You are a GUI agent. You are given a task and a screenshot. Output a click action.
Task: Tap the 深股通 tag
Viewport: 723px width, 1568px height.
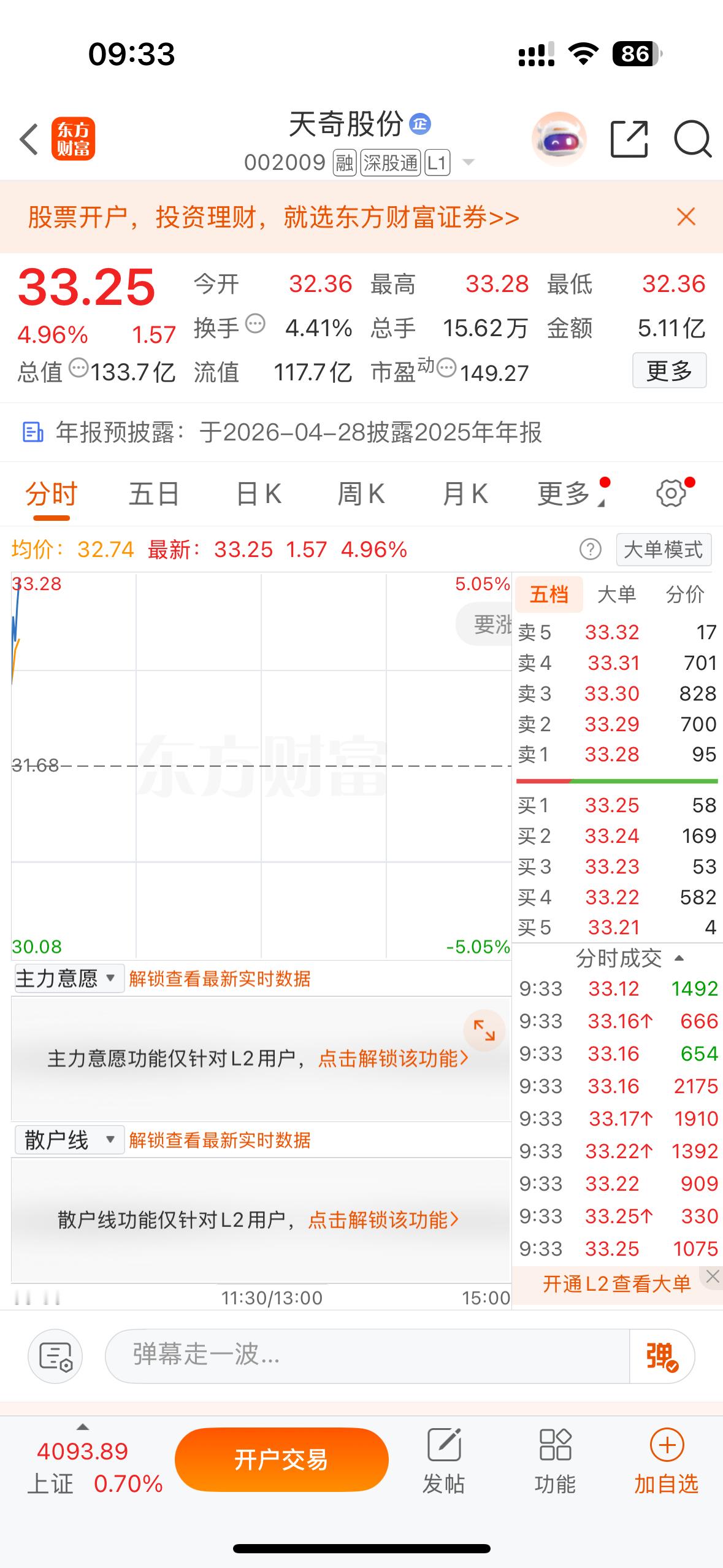point(391,163)
